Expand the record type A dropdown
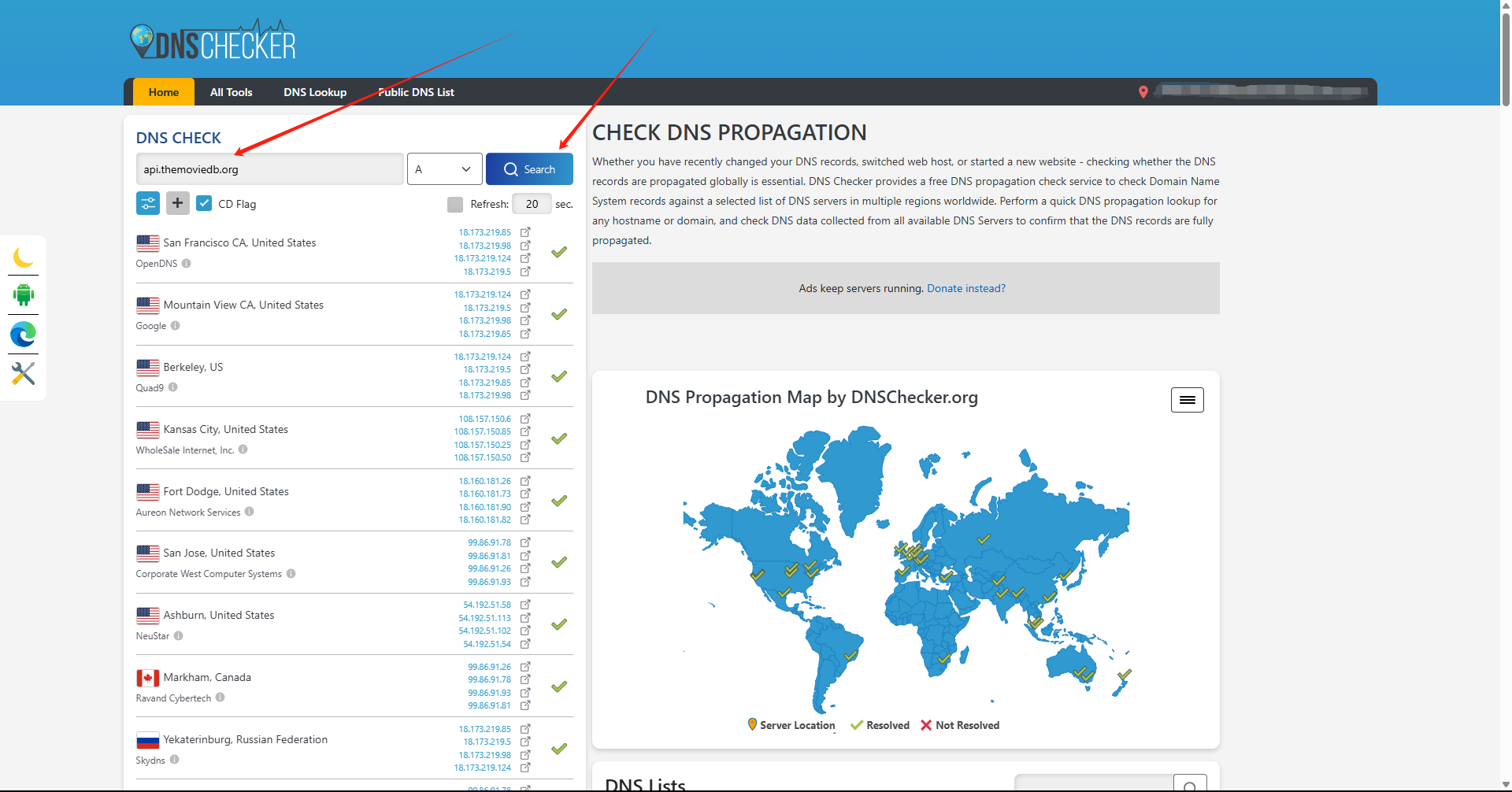The height and width of the screenshot is (792, 1512). [444, 169]
